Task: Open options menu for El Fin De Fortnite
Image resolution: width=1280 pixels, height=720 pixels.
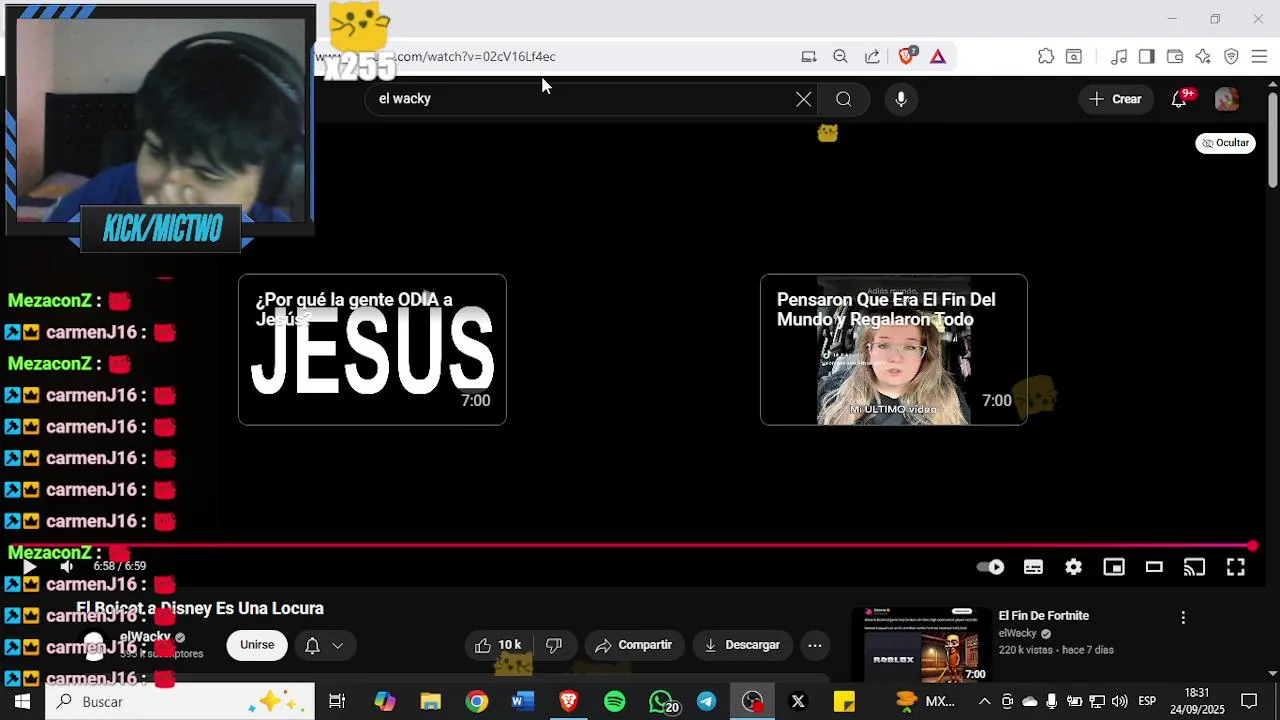Action: [x=1183, y=618]
